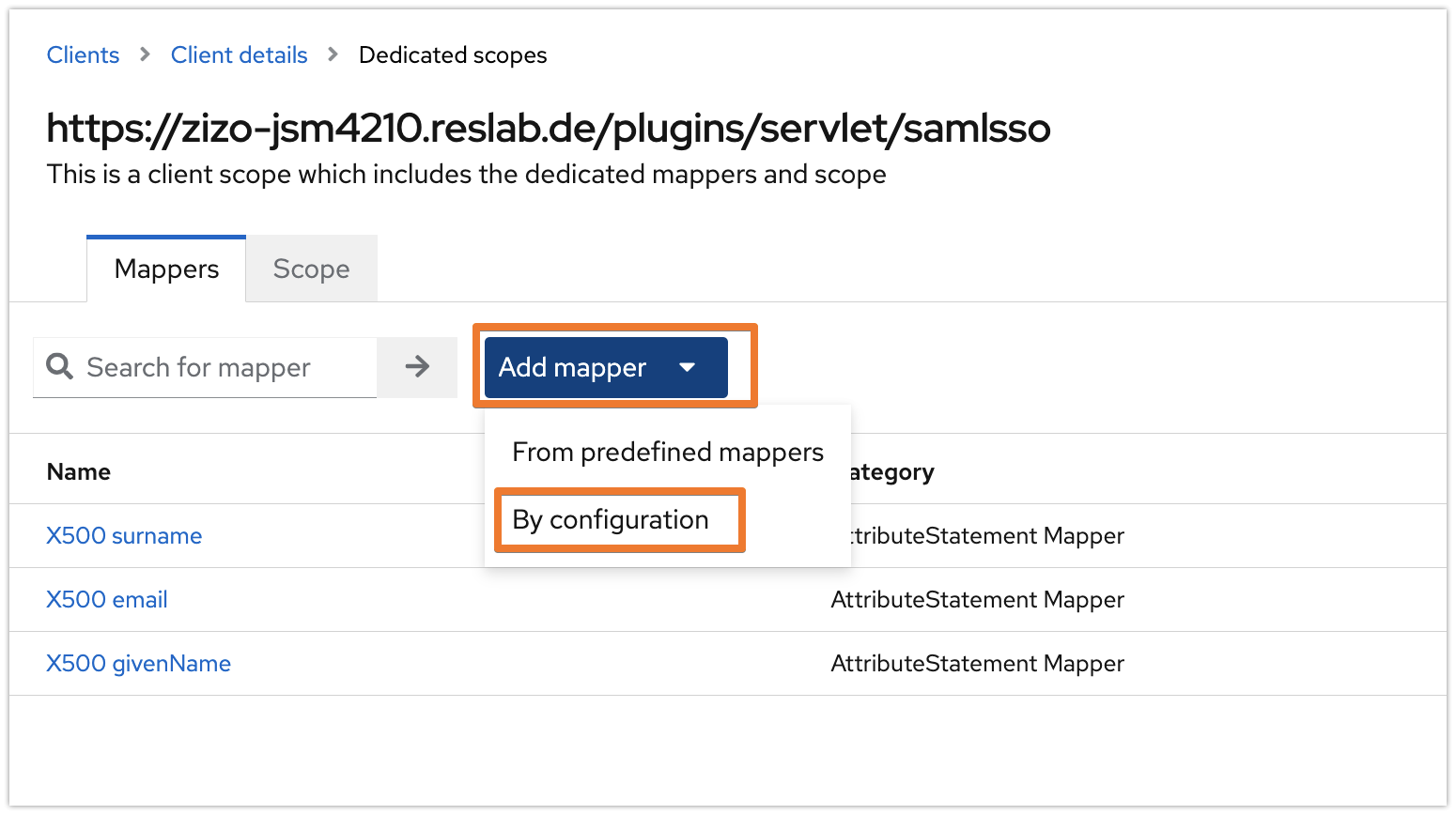This screenshot has height=815, width=1456.
Task: Click the arrow icon to run mapper search
Action: (417, 367)
